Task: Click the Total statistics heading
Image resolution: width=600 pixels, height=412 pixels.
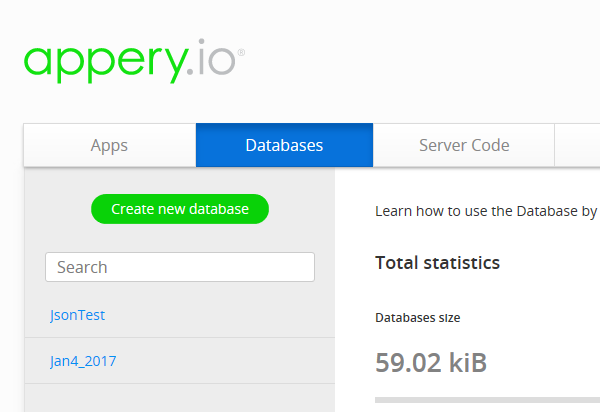Action: click(x=437, y=263)
